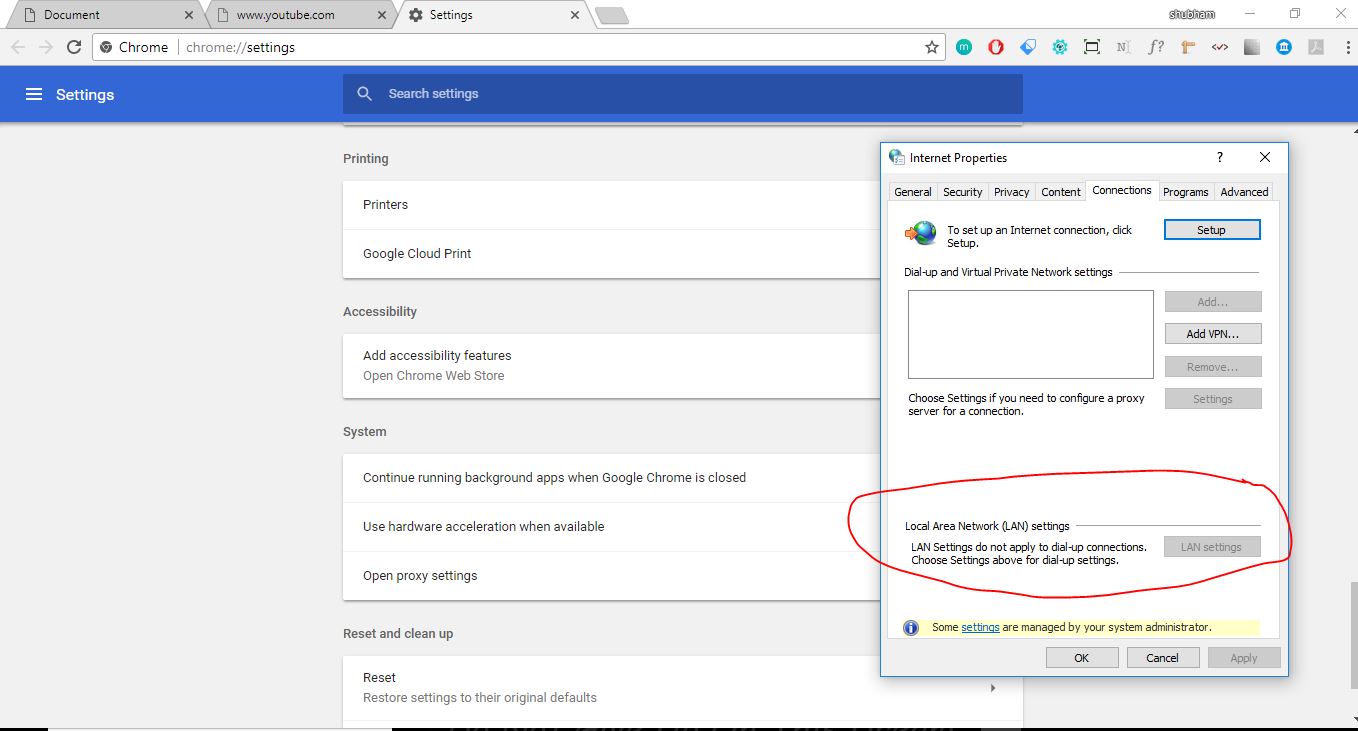Viewport: 1358px width, 731px height.
Task: Click the LAN settings button
Action: [1212, 547]
